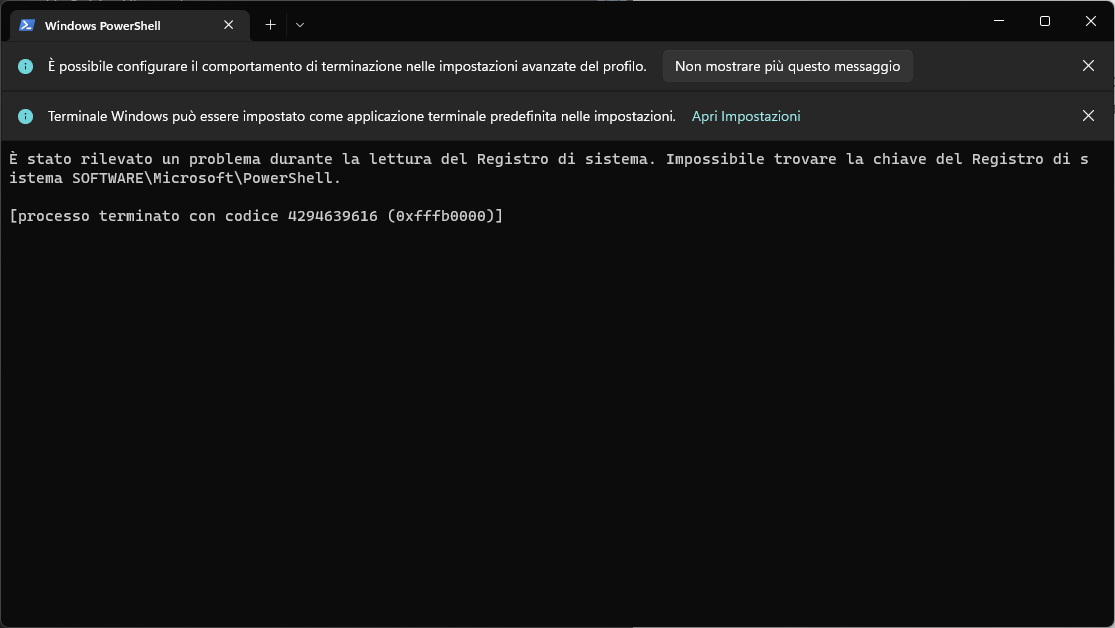
Task: Open a new tab with the plus icon
Action: (269, 24)
